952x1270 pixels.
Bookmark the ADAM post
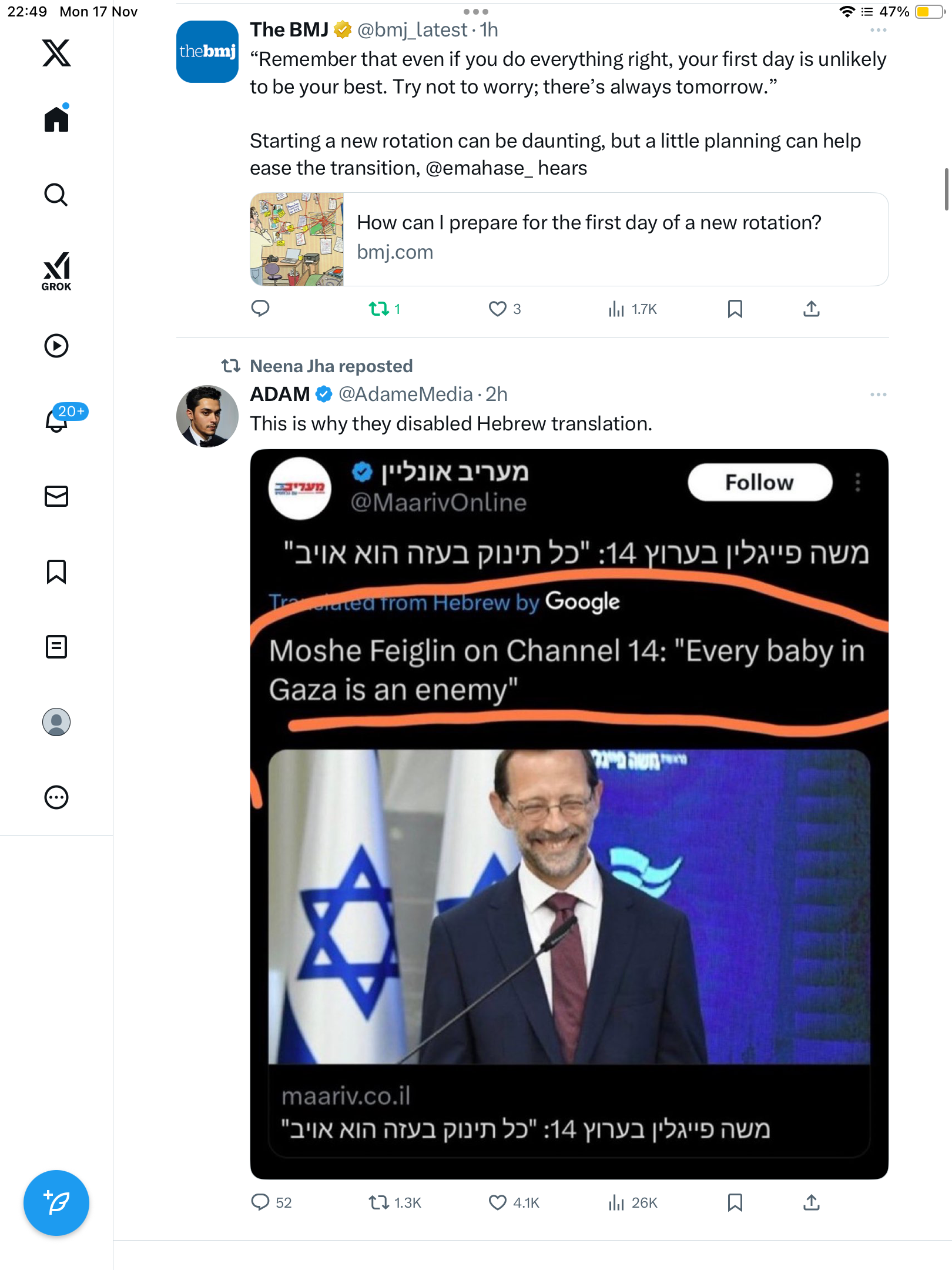click(x=735, y=1202)
